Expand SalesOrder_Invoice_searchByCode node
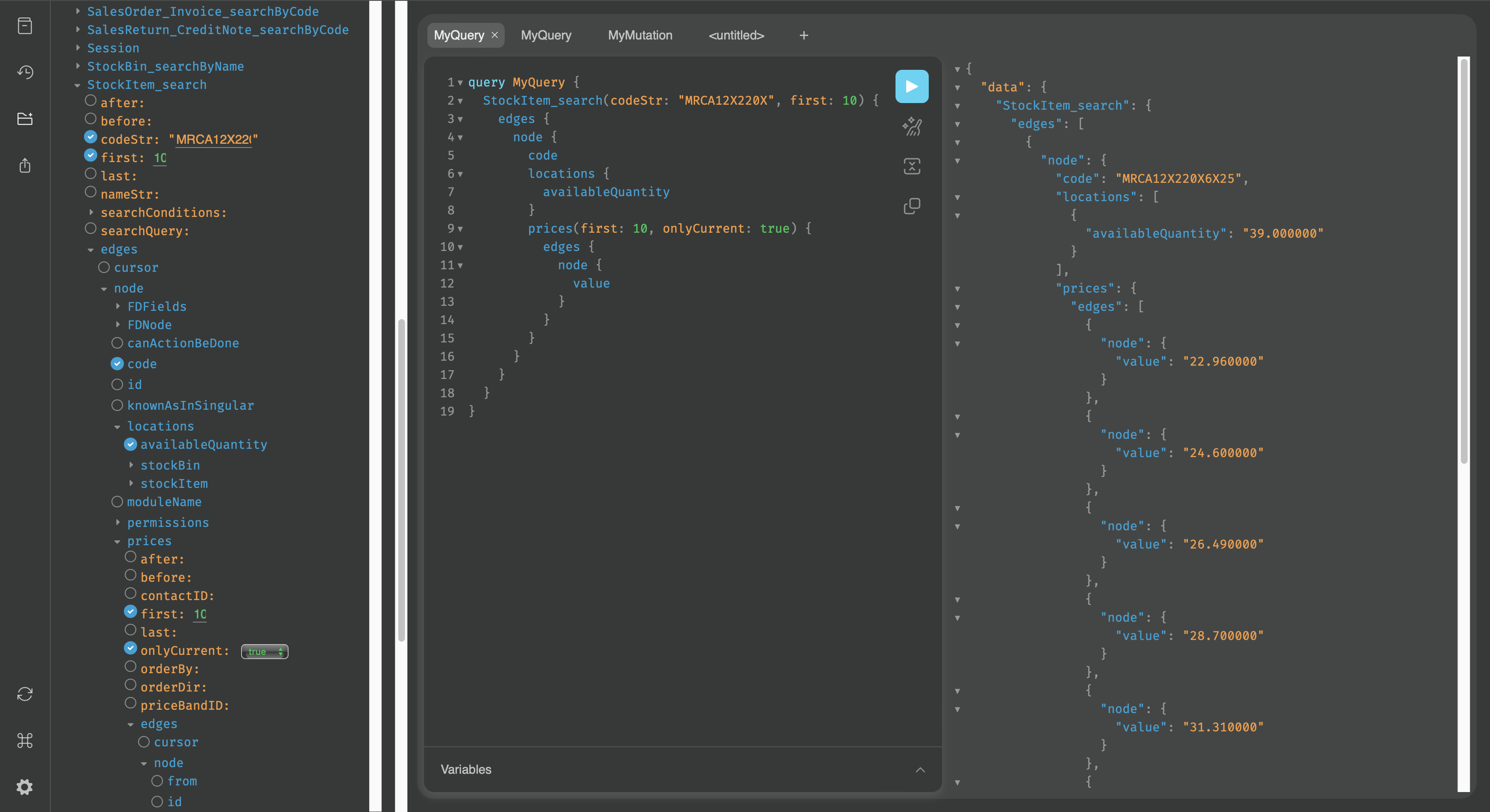The width and height of the screenshot is (1490, 812). (77, 12)
